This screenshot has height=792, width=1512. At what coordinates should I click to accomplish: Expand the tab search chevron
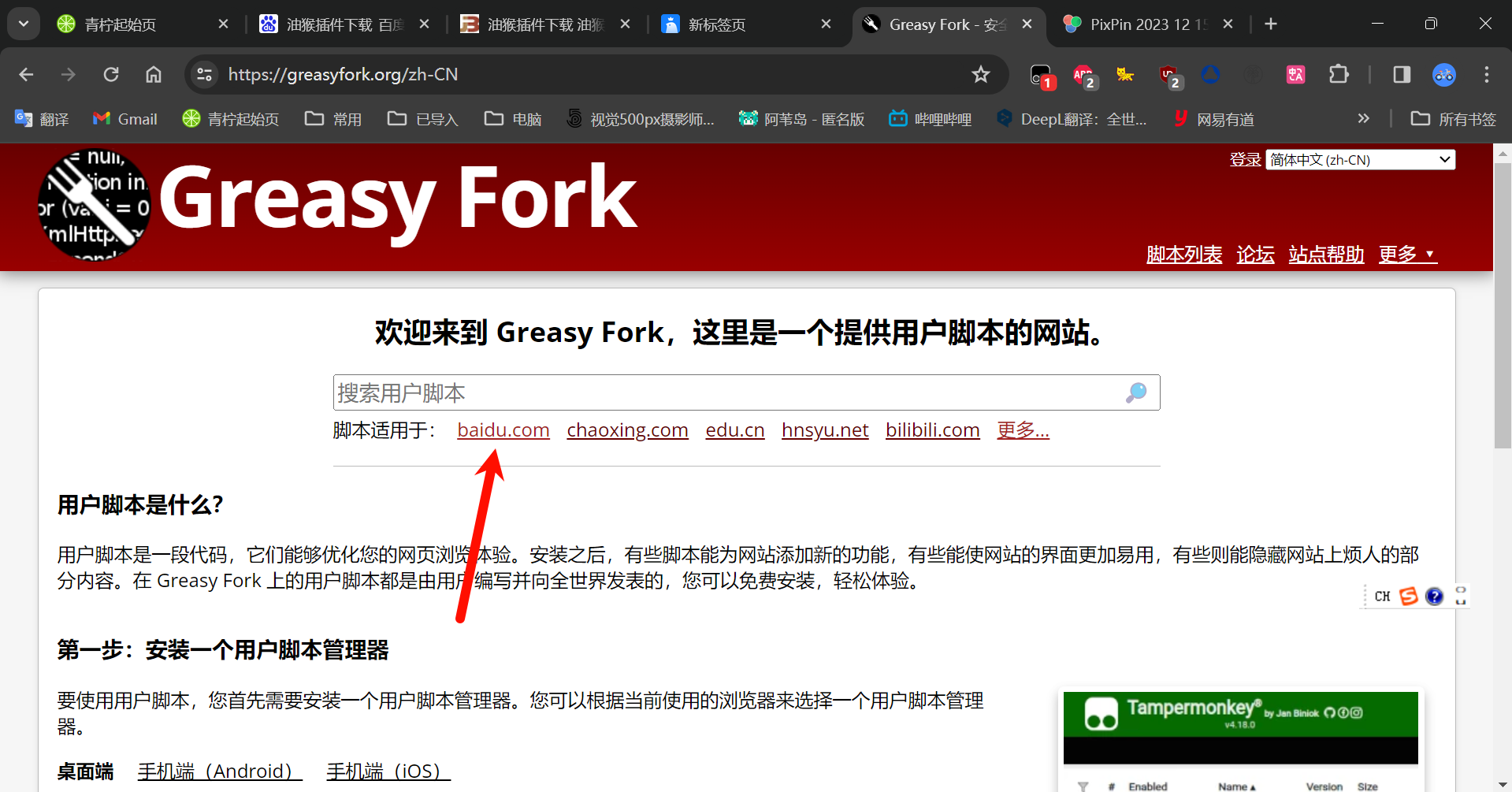pyautogui.click(x=24, y=24)
